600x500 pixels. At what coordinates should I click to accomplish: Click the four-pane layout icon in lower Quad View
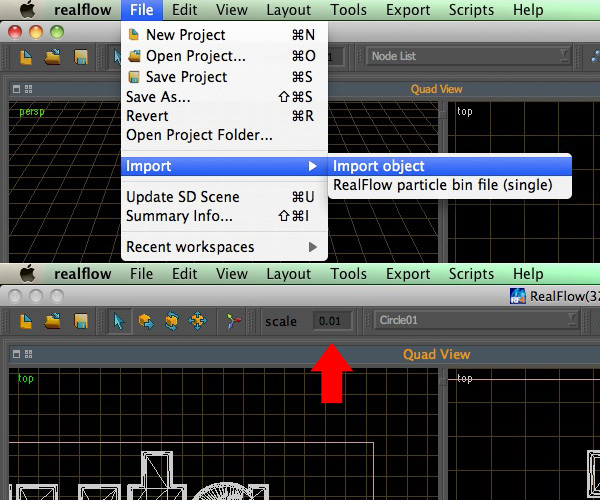point(28,354)
